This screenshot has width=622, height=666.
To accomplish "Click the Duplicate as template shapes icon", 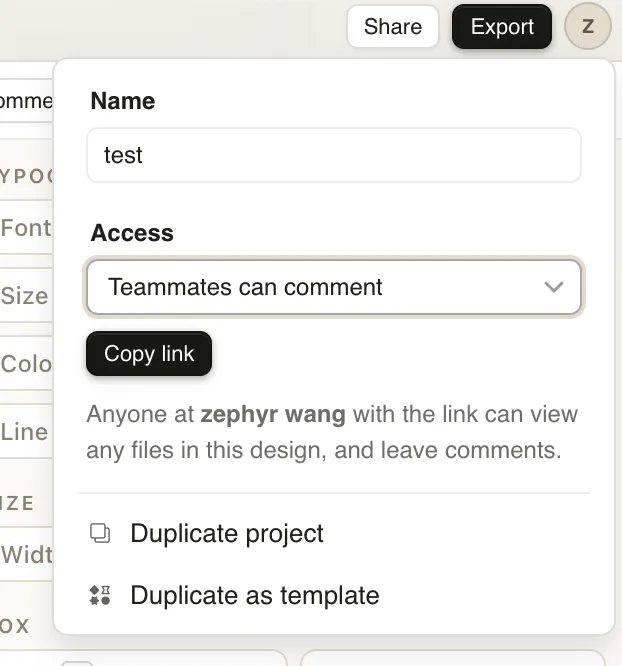I will (x=100, y=596).
